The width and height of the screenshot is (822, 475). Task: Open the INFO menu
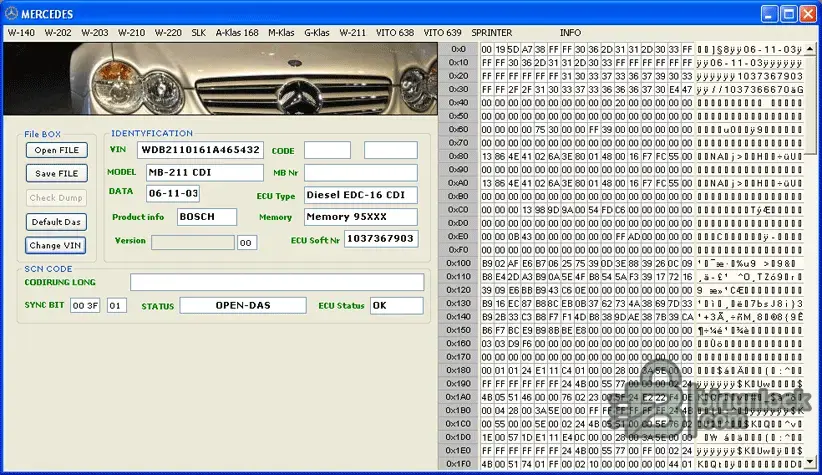click(570, 33)
